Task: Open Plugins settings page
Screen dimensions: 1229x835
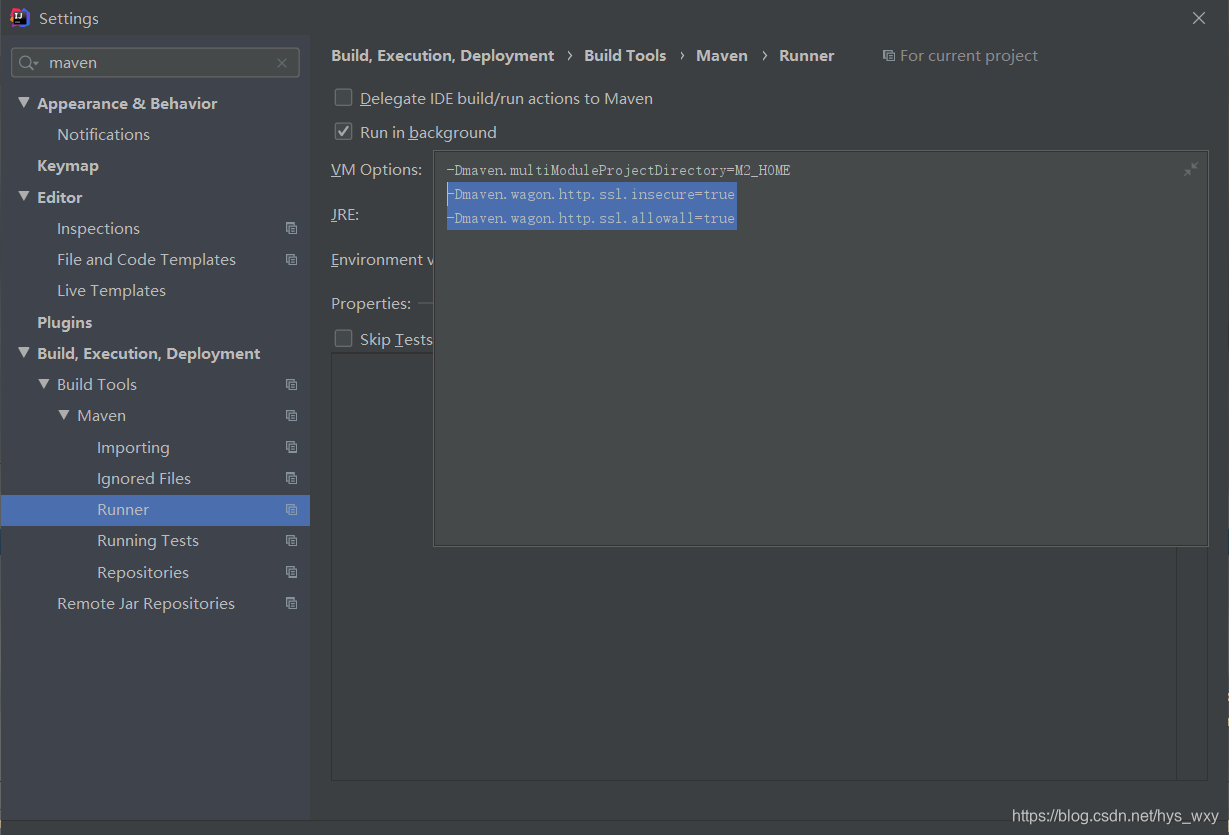Action: coord(64,322)
